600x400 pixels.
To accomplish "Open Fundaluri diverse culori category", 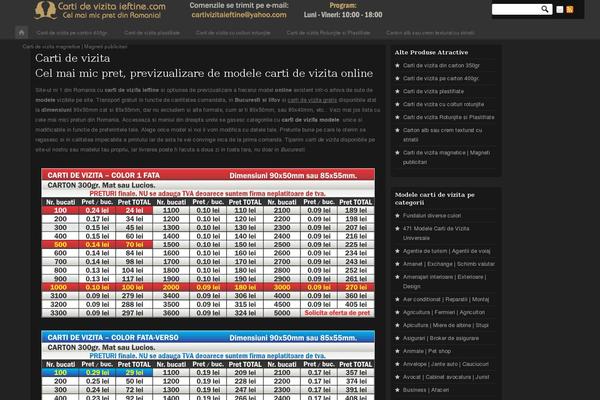I will (x=432, y=216).
